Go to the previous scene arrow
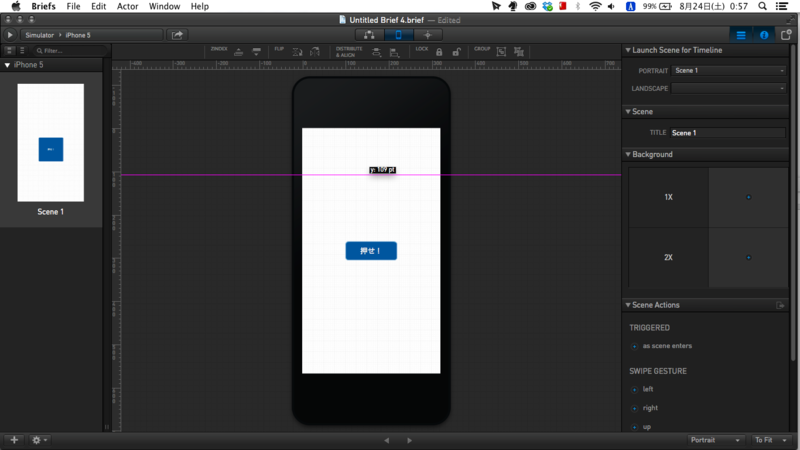This screenshot has height=450, width=800. (x=387, y=440)
